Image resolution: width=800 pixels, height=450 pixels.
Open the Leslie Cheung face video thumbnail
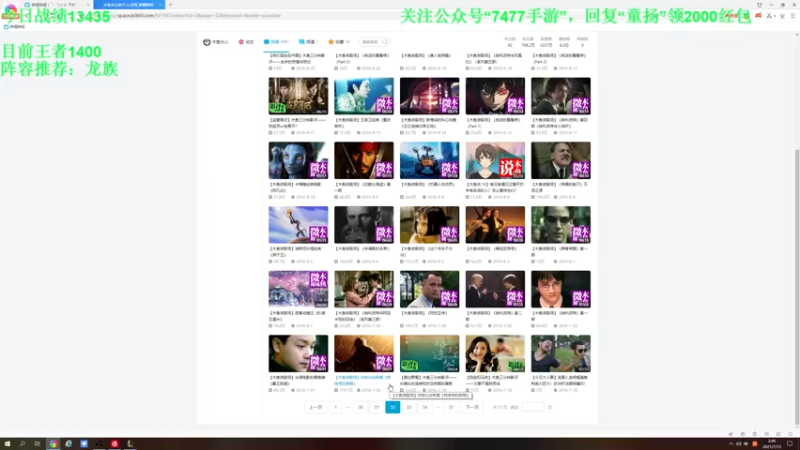tap(298, 354)
